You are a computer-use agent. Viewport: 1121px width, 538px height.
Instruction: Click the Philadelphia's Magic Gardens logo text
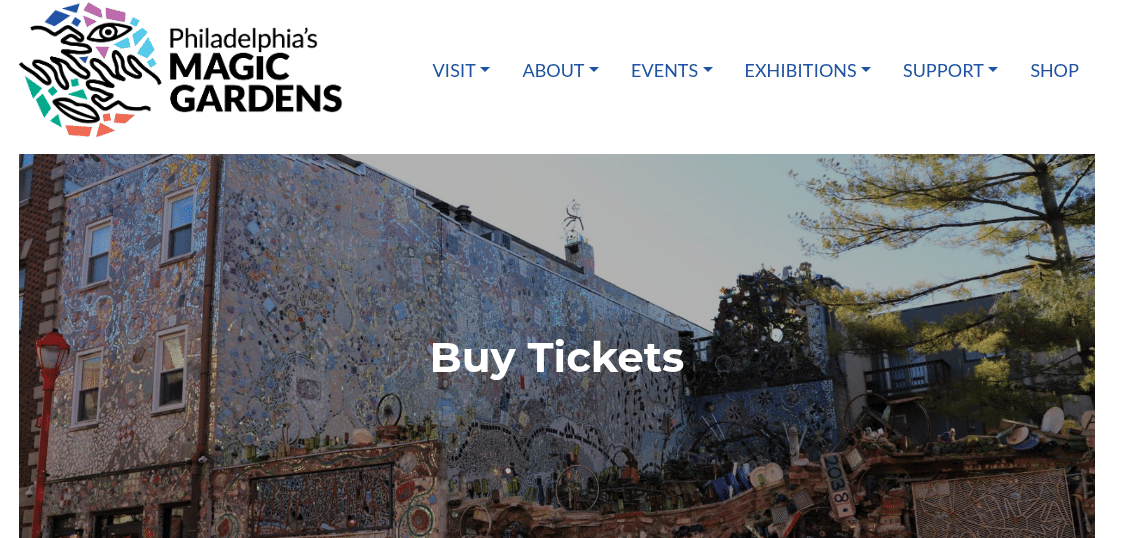pyautogui.click(x=255, y=71)
